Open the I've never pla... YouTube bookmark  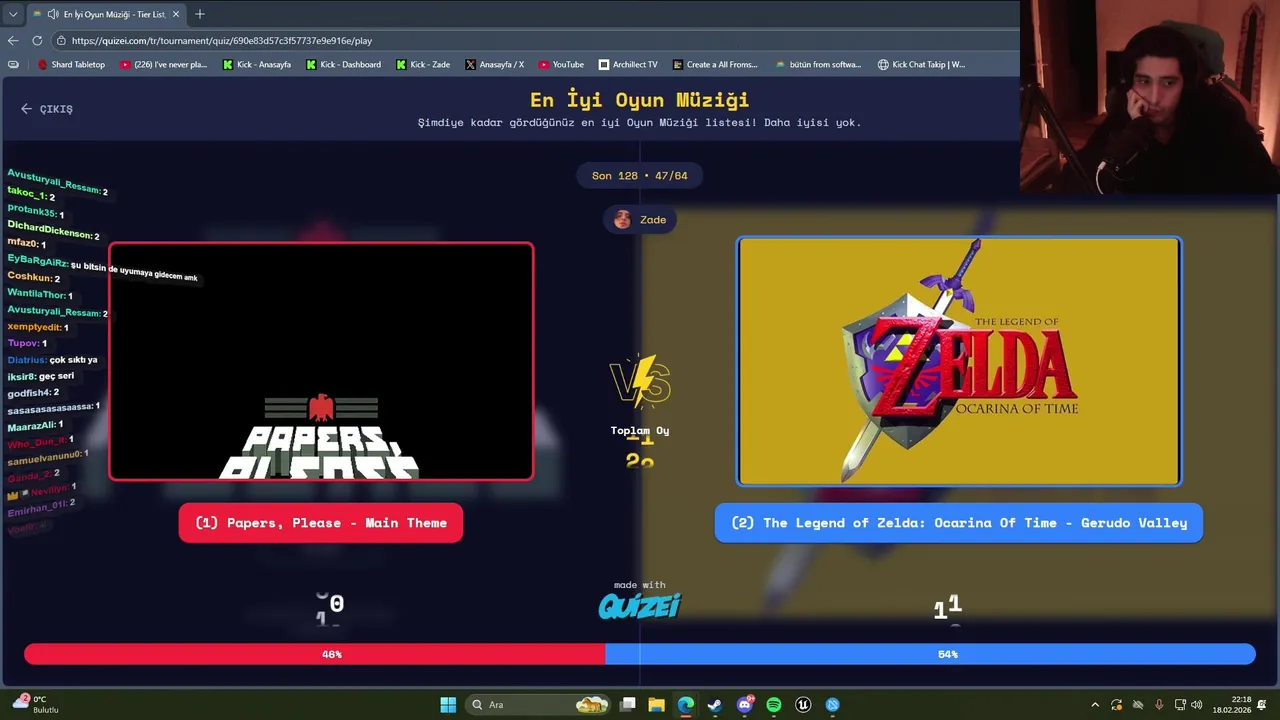coord(163,64)
